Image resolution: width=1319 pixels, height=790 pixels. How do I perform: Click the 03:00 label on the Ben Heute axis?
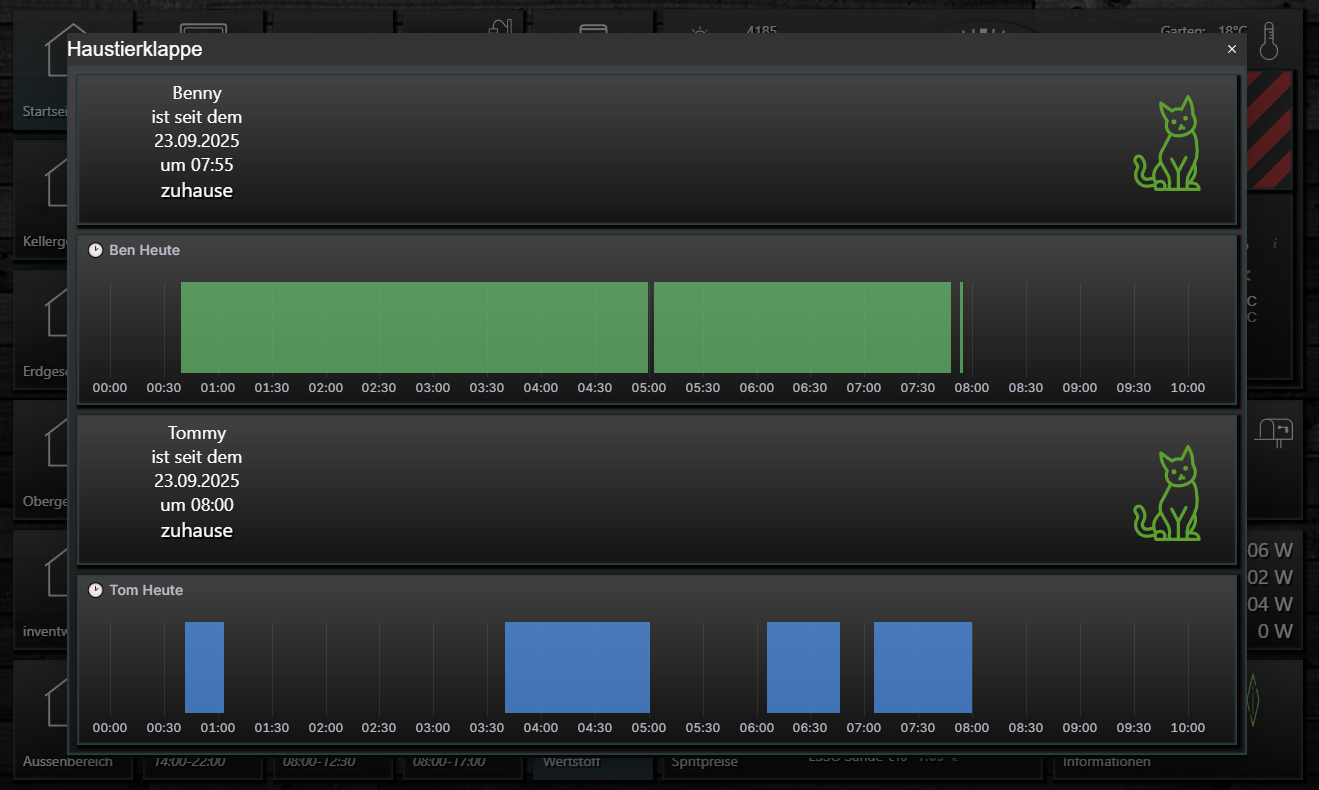tap(433, 388)
